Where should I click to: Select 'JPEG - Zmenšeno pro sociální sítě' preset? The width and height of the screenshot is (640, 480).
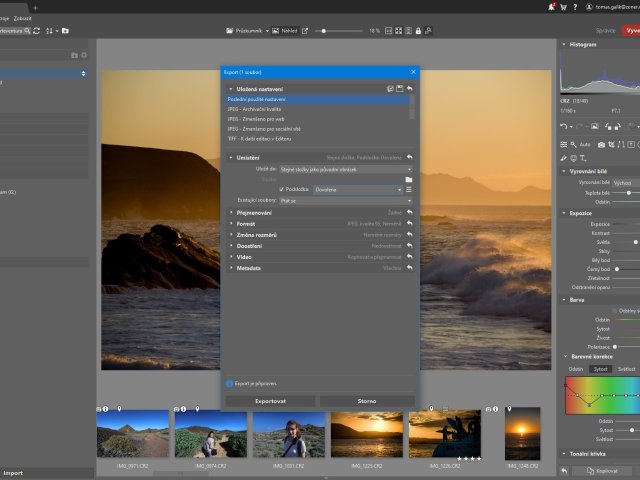[x=318, y=129]
